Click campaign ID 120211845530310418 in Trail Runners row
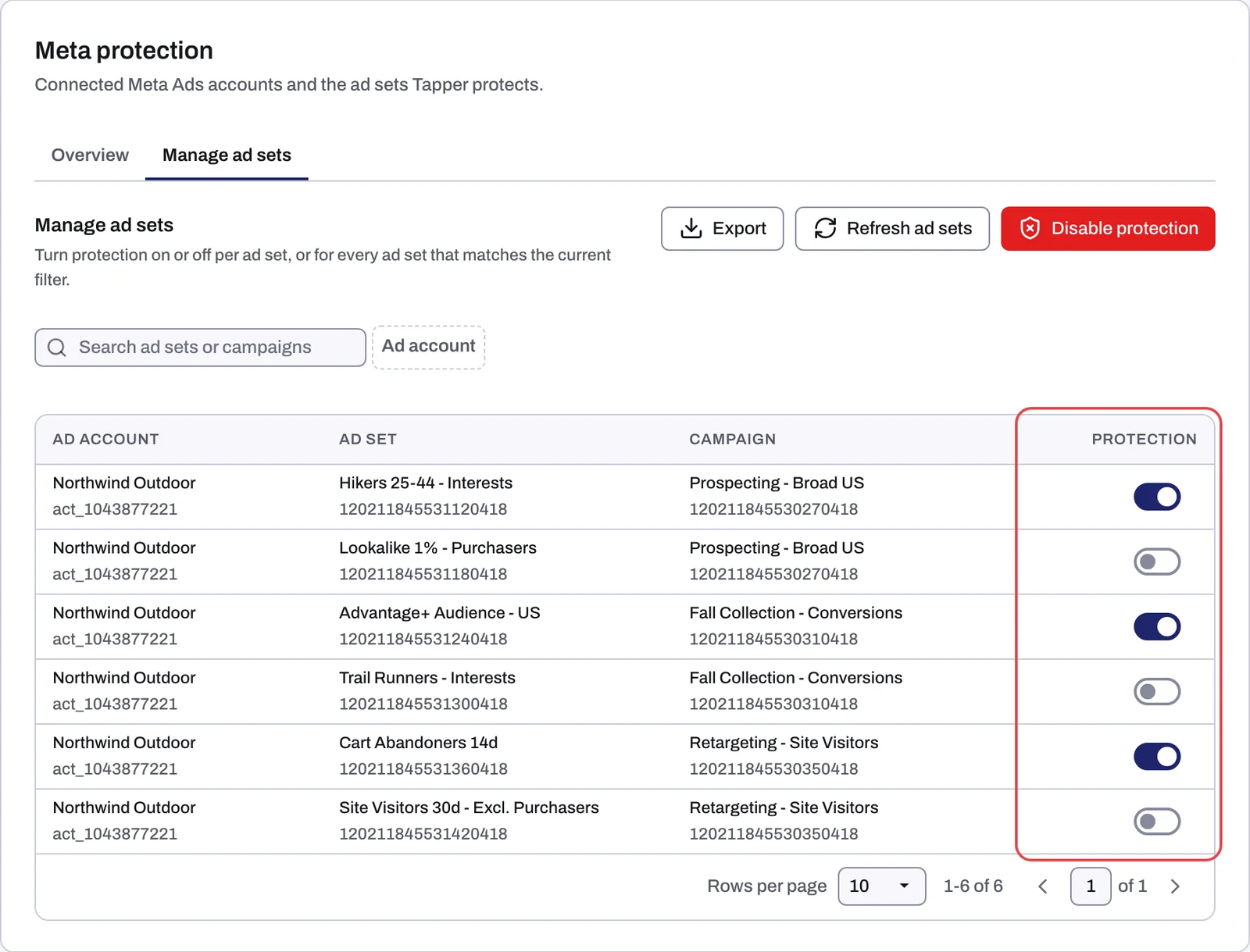This screenshot has width=1250, height=952. (x=773, y=704)
